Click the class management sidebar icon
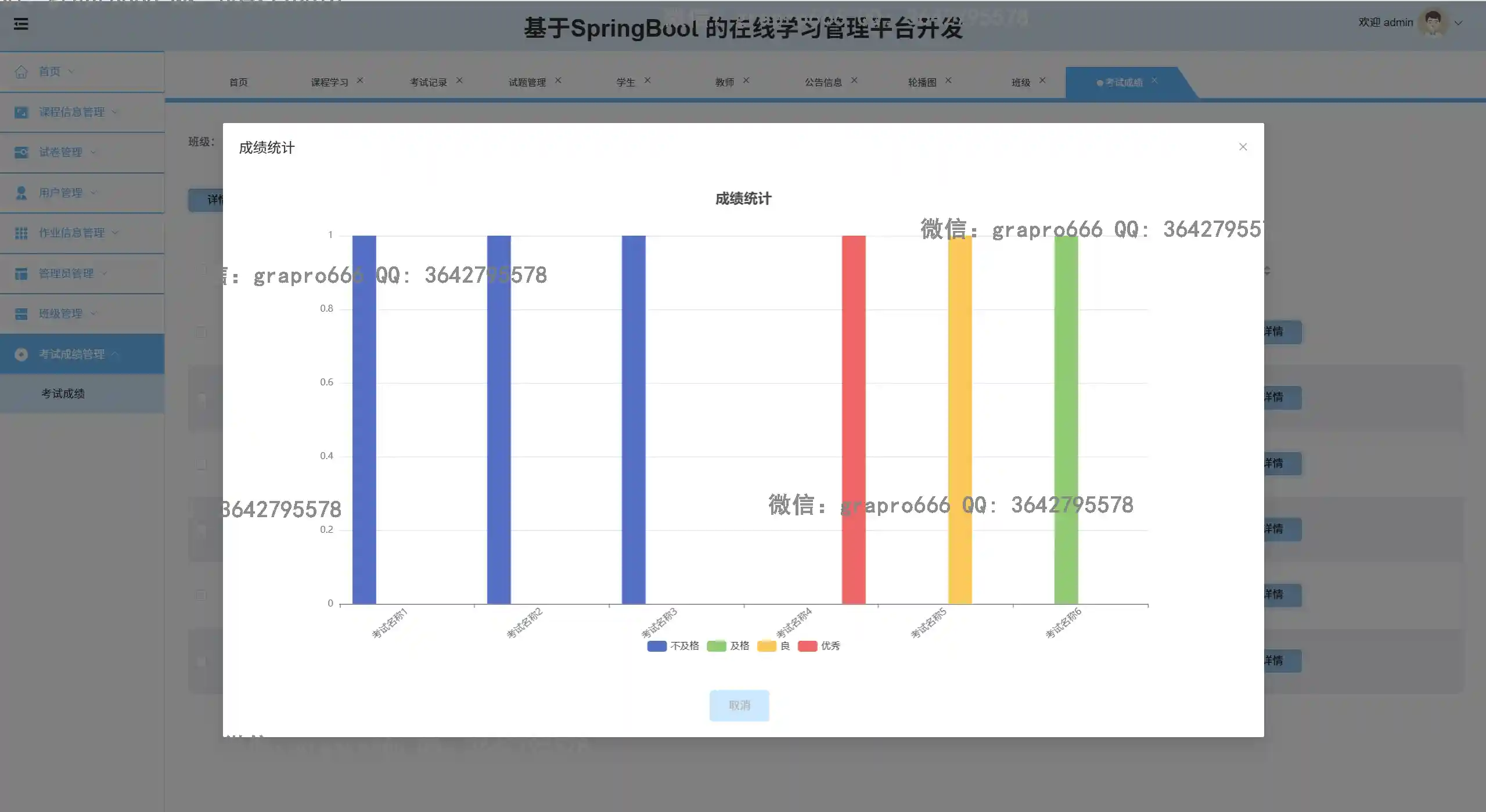1486x812 pixels. 21,313
